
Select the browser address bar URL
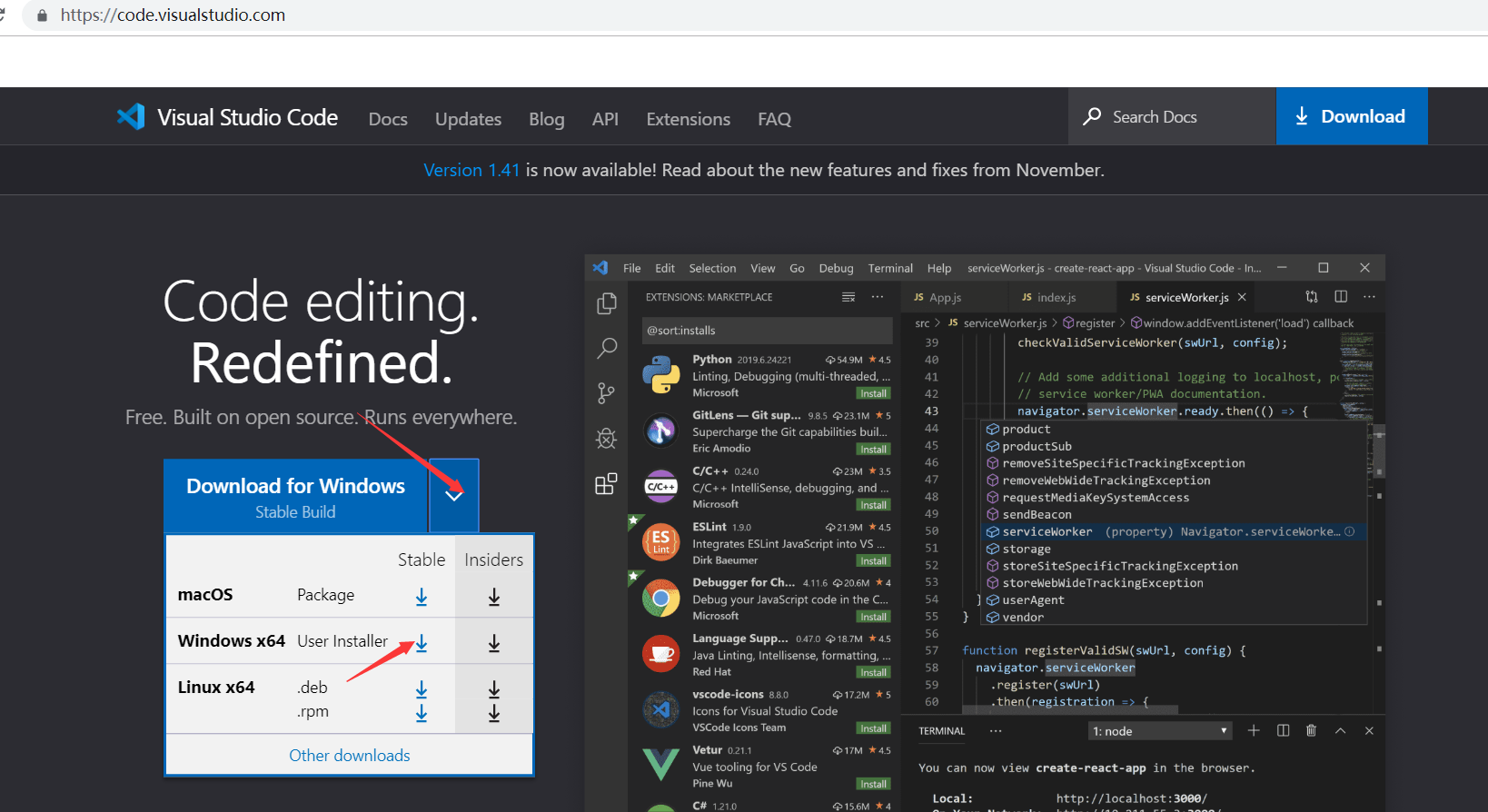pos(173,15)
